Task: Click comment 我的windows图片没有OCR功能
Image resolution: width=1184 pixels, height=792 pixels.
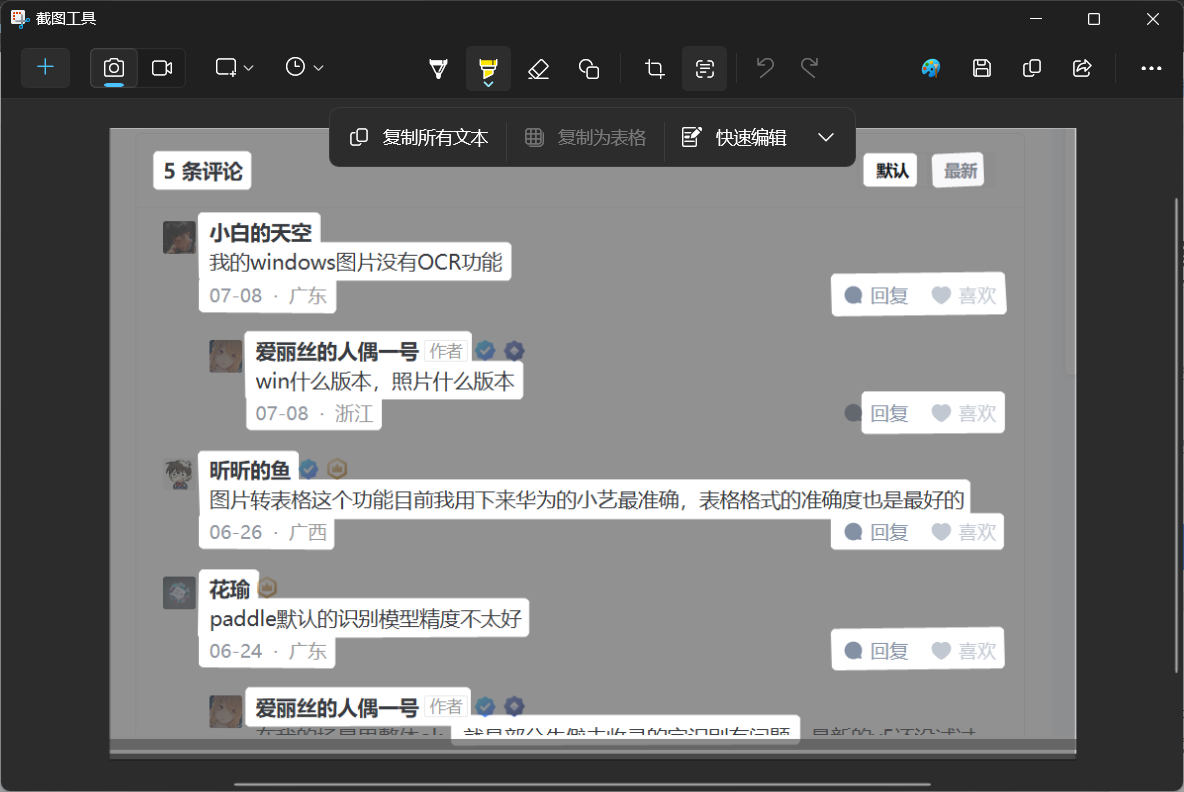Action: click(x=356, y=262)
